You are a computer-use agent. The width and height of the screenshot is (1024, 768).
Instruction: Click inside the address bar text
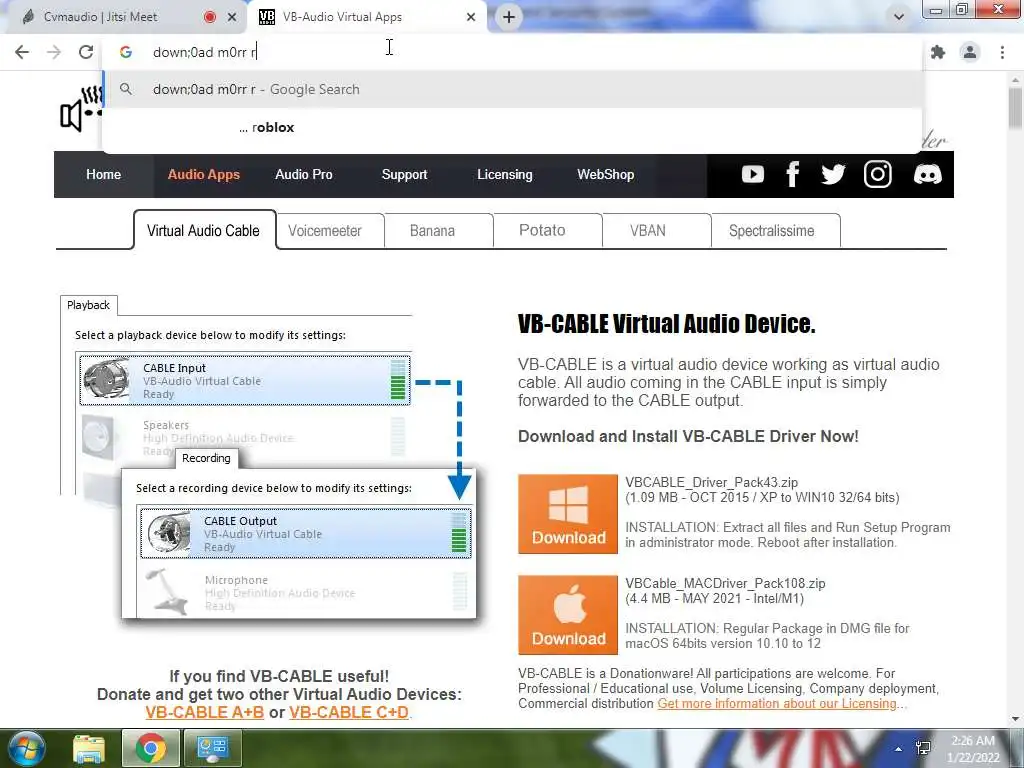coord(204,52)
